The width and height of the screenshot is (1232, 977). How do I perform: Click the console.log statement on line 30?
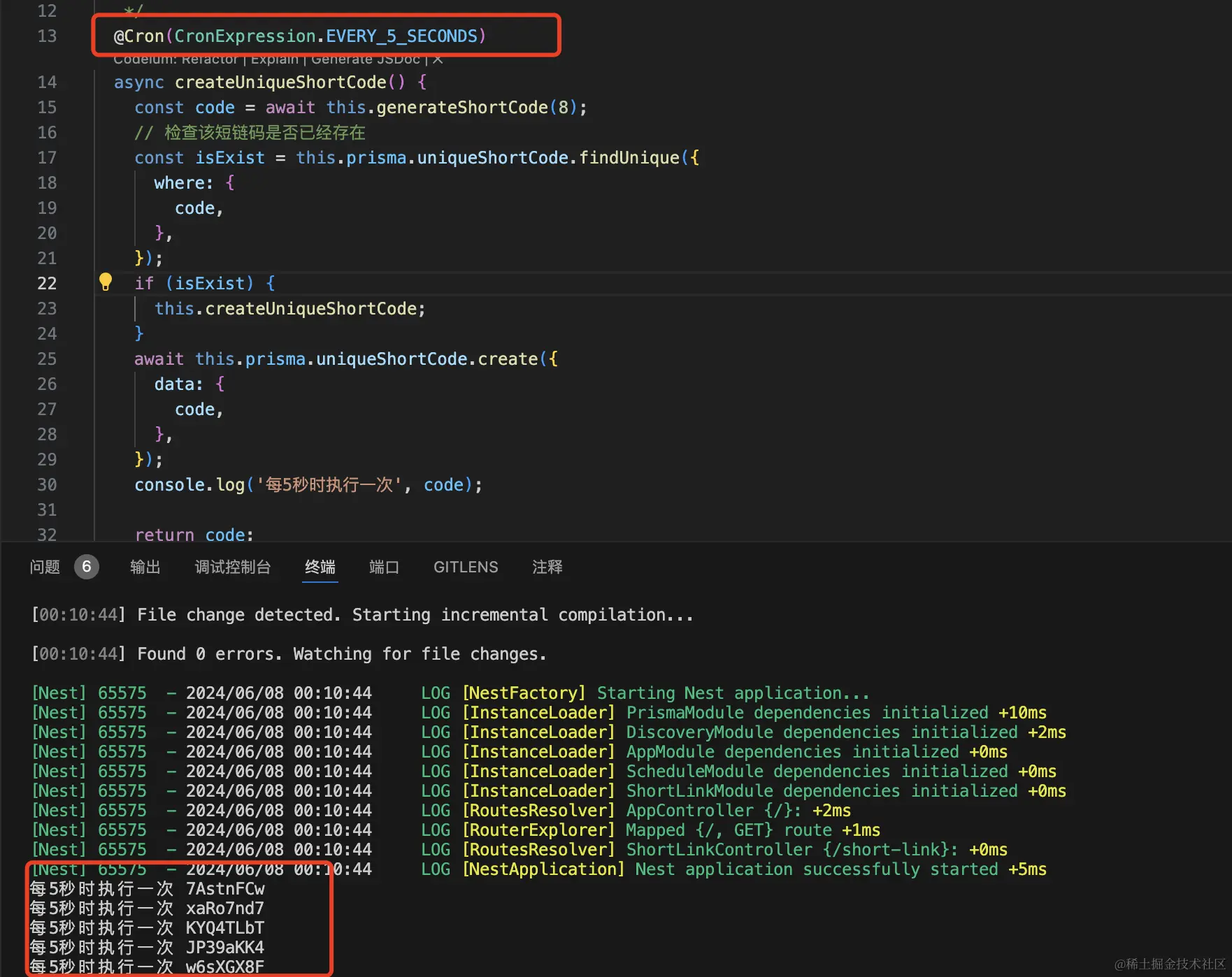coord(308,485)
